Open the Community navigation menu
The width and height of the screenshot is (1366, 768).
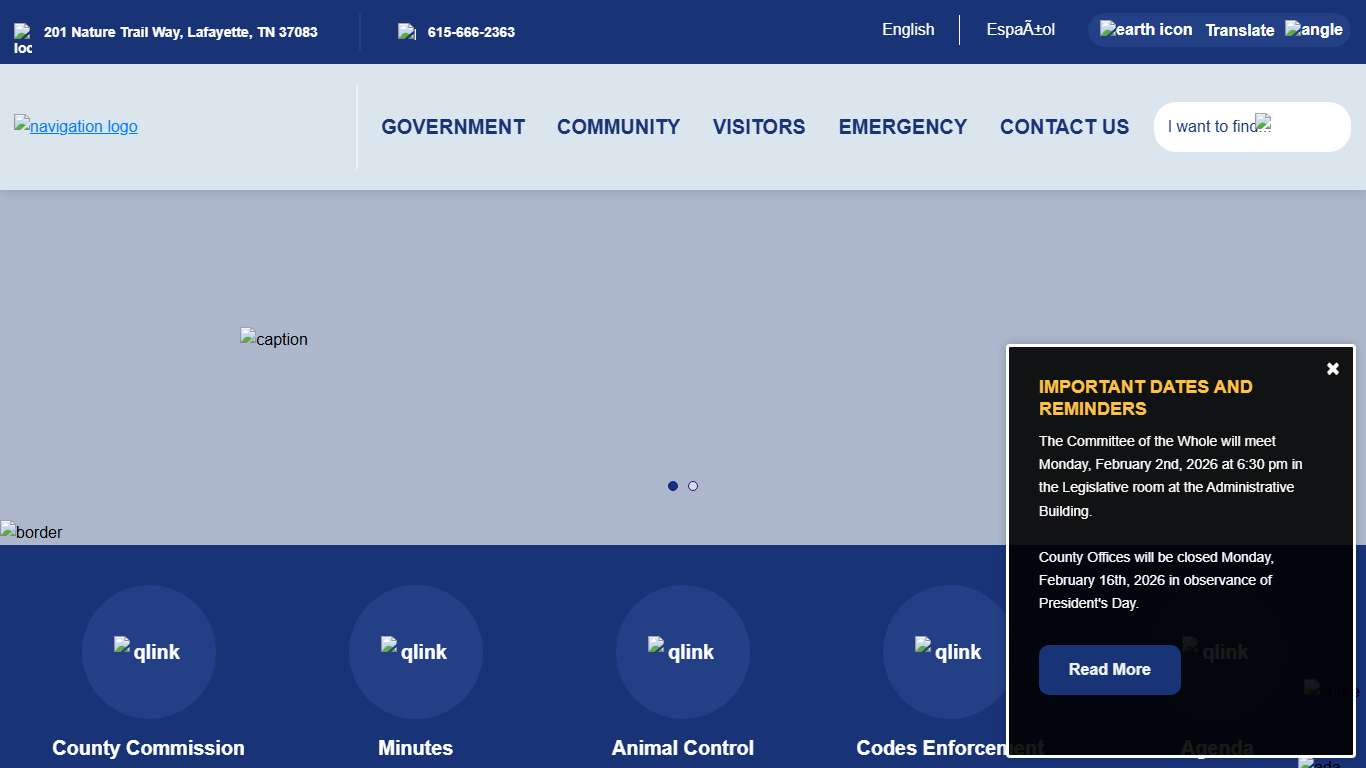(618, 127)
